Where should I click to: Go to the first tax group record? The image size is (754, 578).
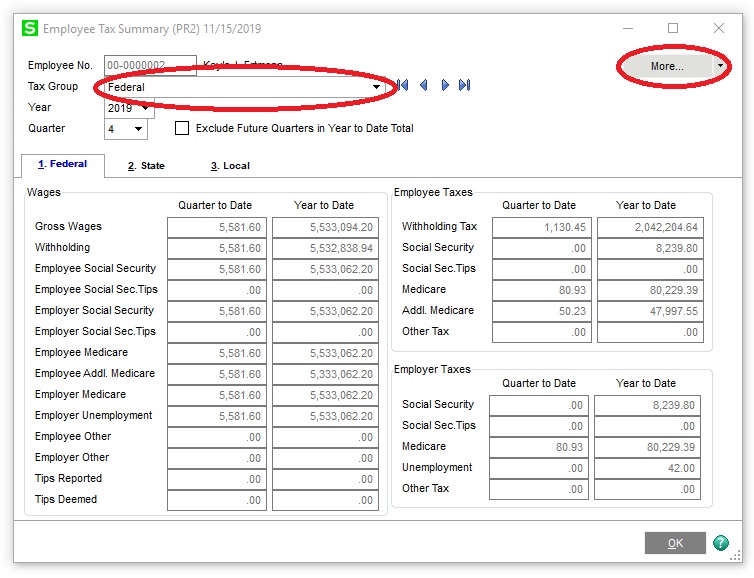coord(402,86)
